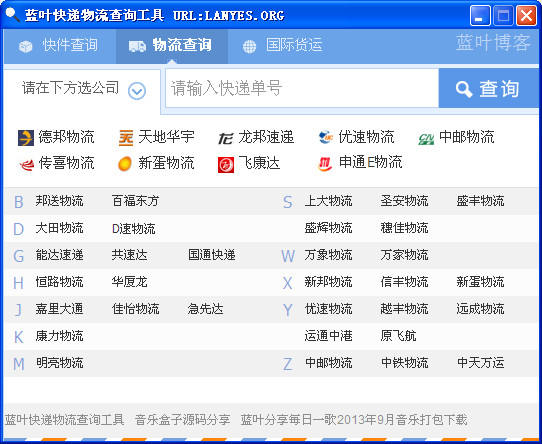
Task: Choose 新邦物流 in row X
Action: click(328, 282)
